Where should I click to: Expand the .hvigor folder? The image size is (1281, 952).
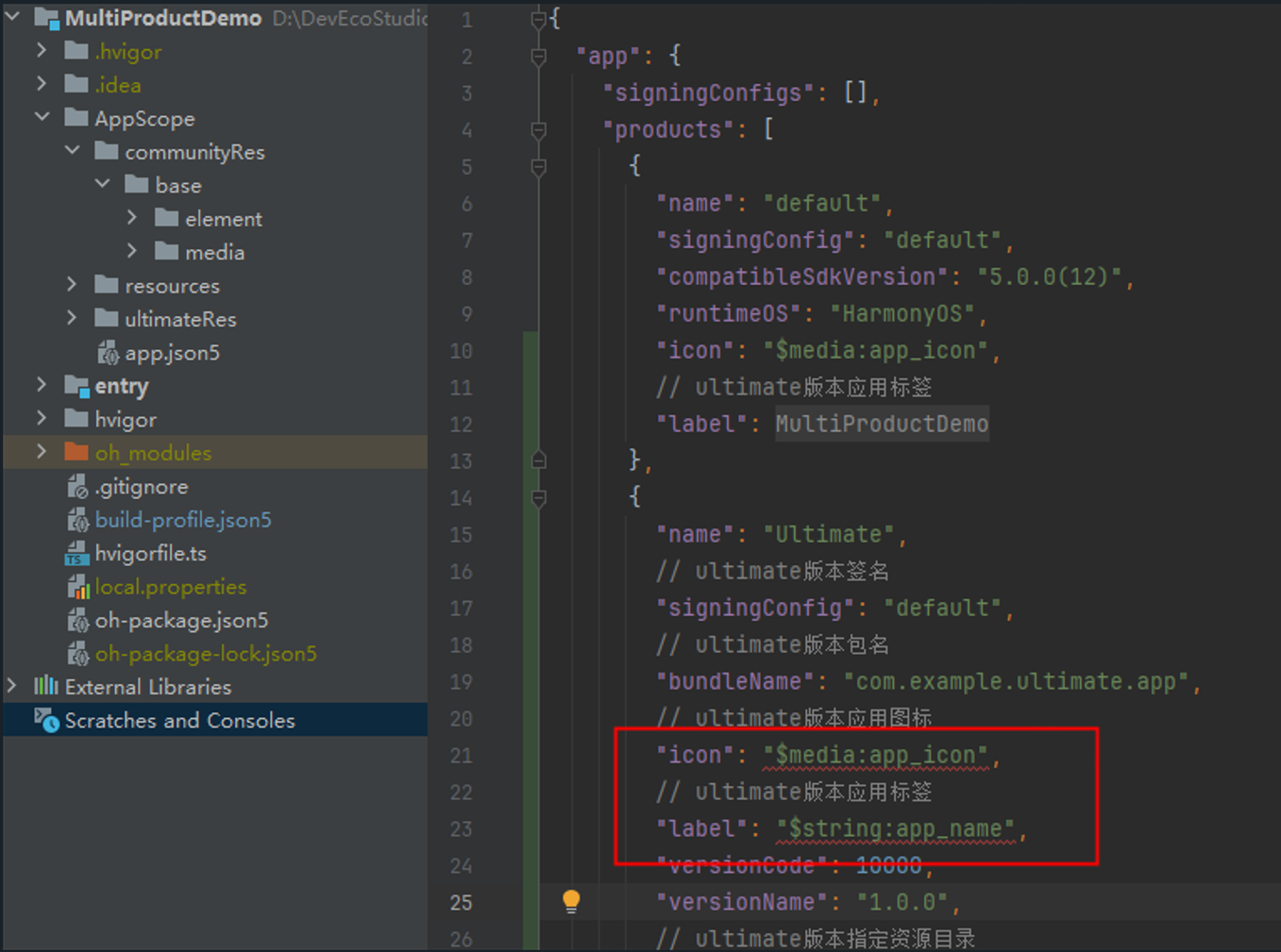[42, 50]
